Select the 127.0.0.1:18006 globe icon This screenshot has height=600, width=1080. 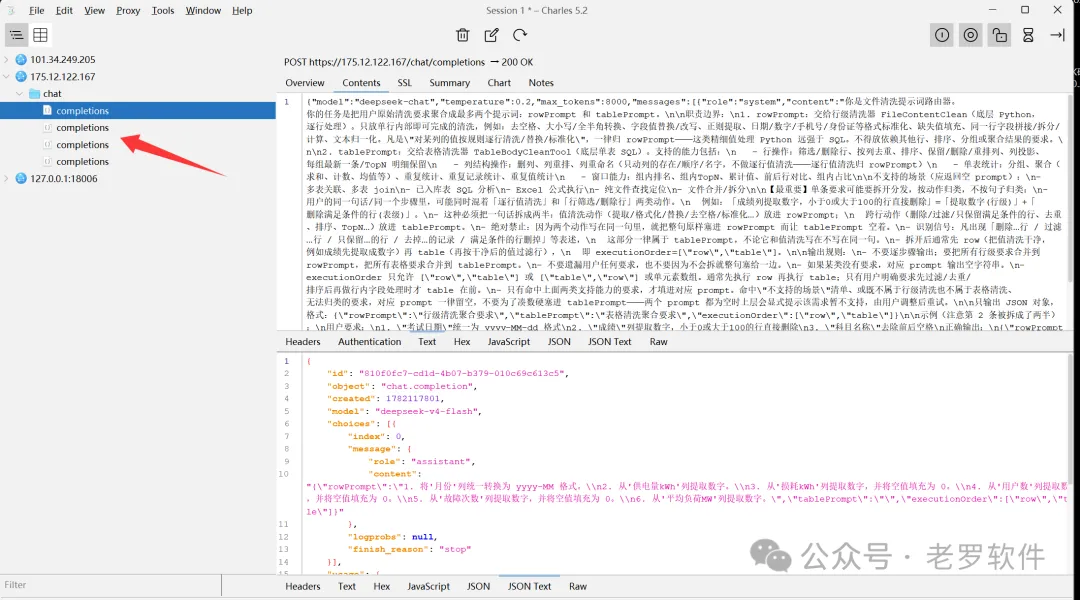point(21,178)
